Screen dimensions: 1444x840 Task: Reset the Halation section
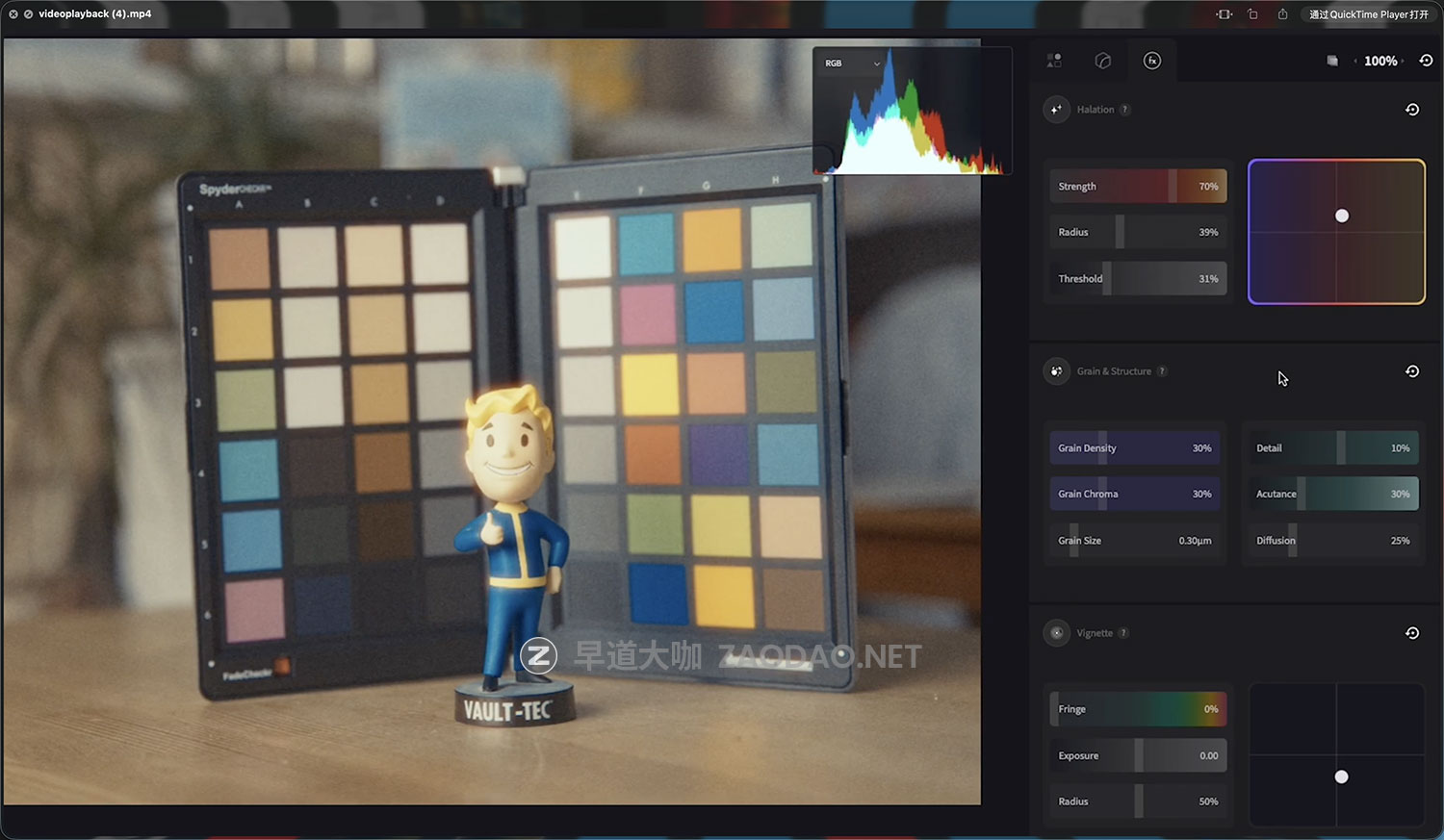coord(1412,110)
